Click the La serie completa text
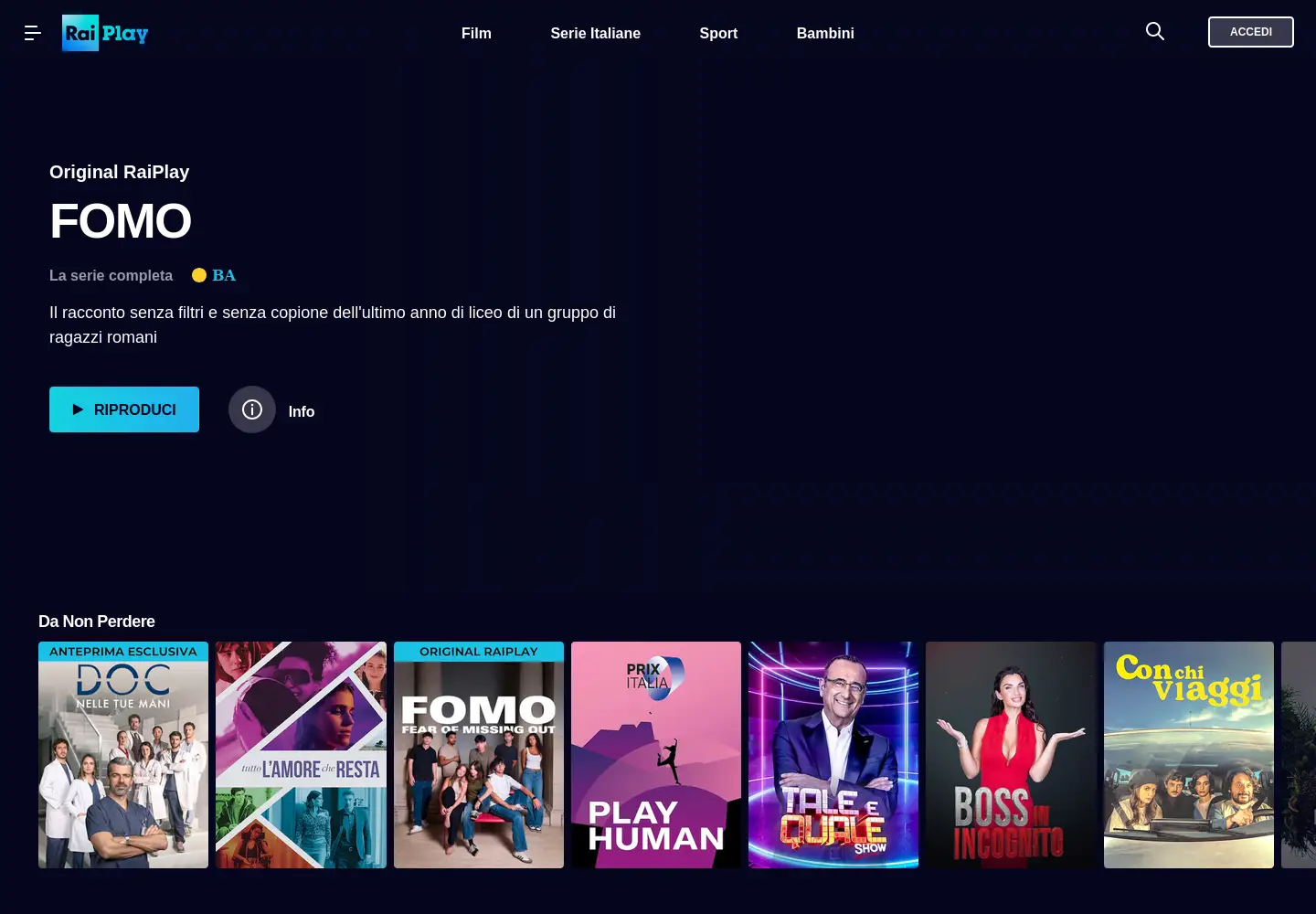Viewport: 1316px width, 914px height. pos(111,275)
